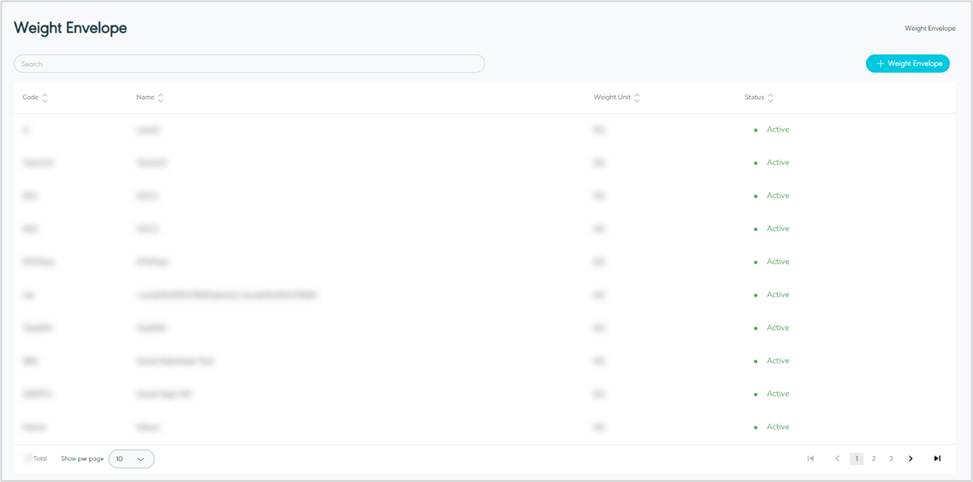
Task: Go to previous page arrow
Action: (837, 459)
